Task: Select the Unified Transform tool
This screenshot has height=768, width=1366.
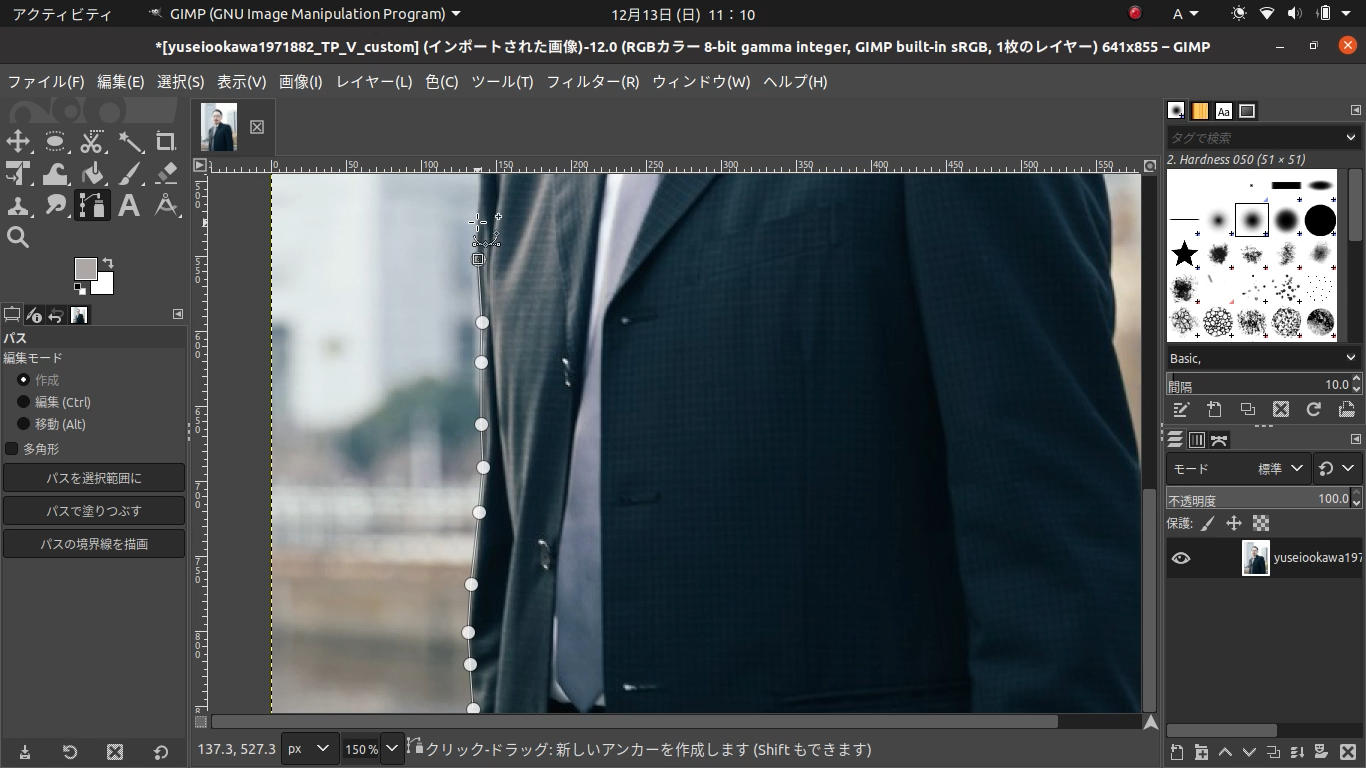Action: tap(18, 173)
